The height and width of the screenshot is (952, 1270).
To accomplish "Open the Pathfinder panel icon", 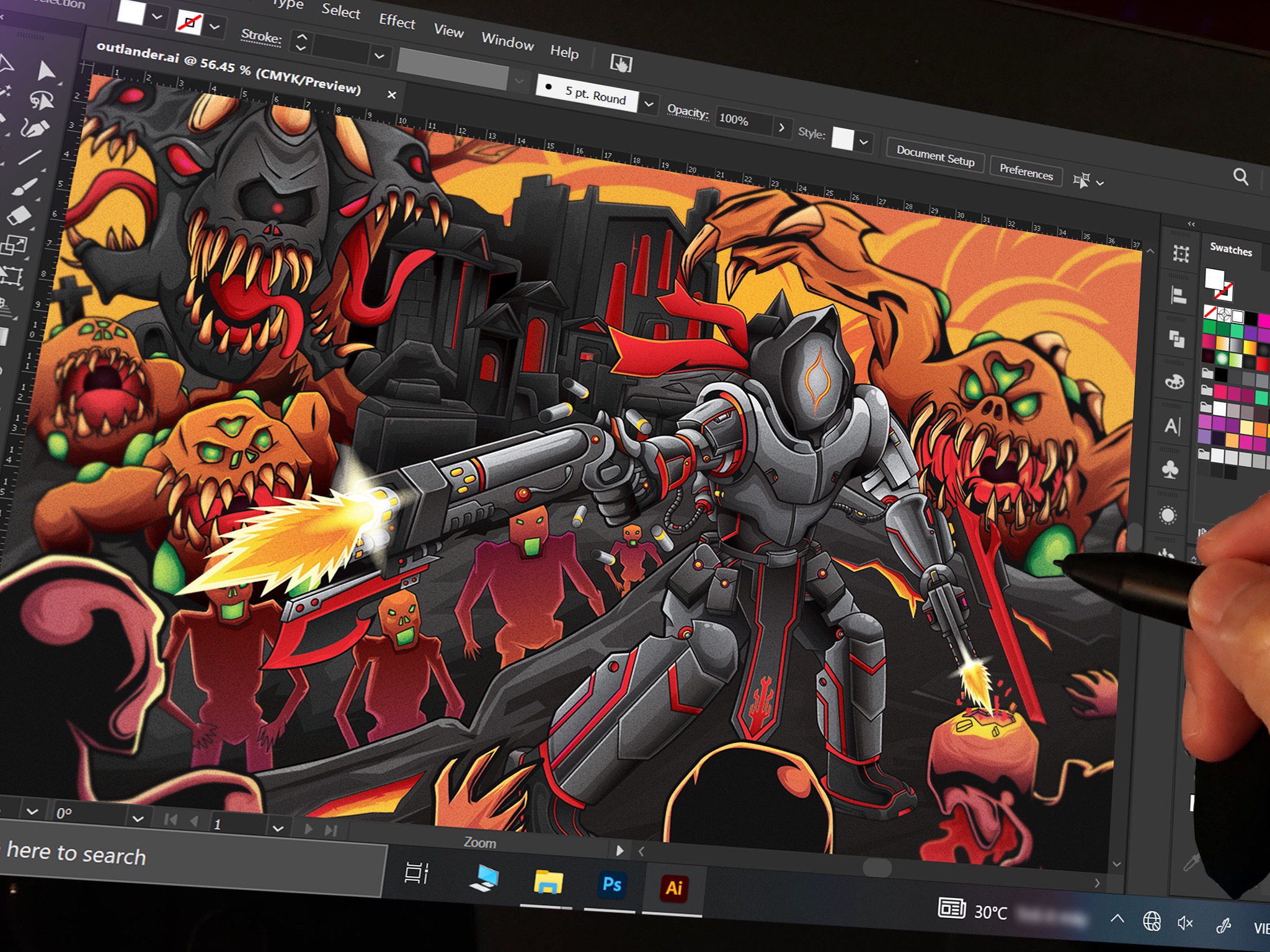I will (x=1176, y=339).
